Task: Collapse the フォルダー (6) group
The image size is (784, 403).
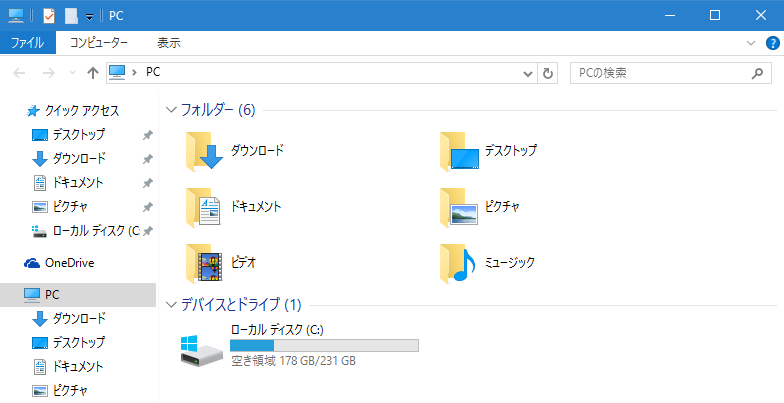Action: click(171, 110)
